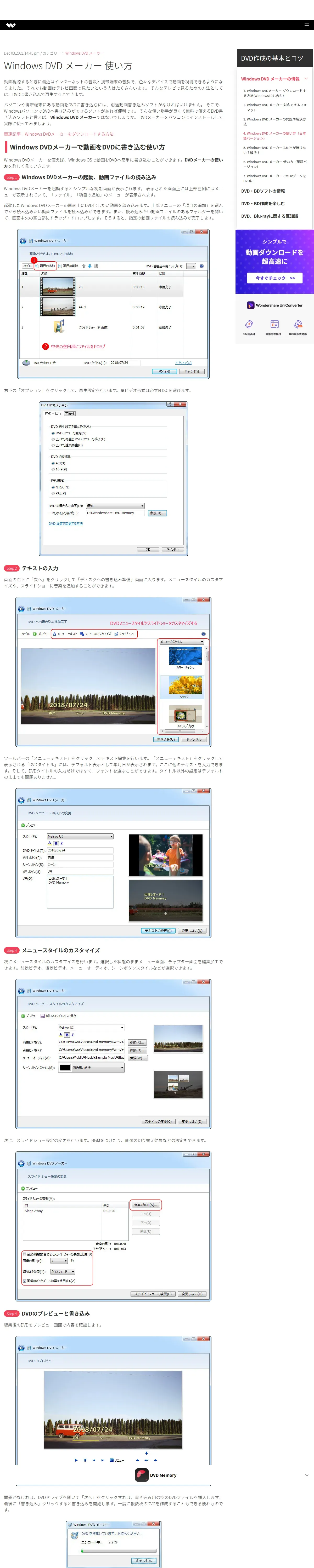Open ファイル menu in DVD への追加 window
Image resolution: width=314 pixels, height=1568 pixels.
27,266
